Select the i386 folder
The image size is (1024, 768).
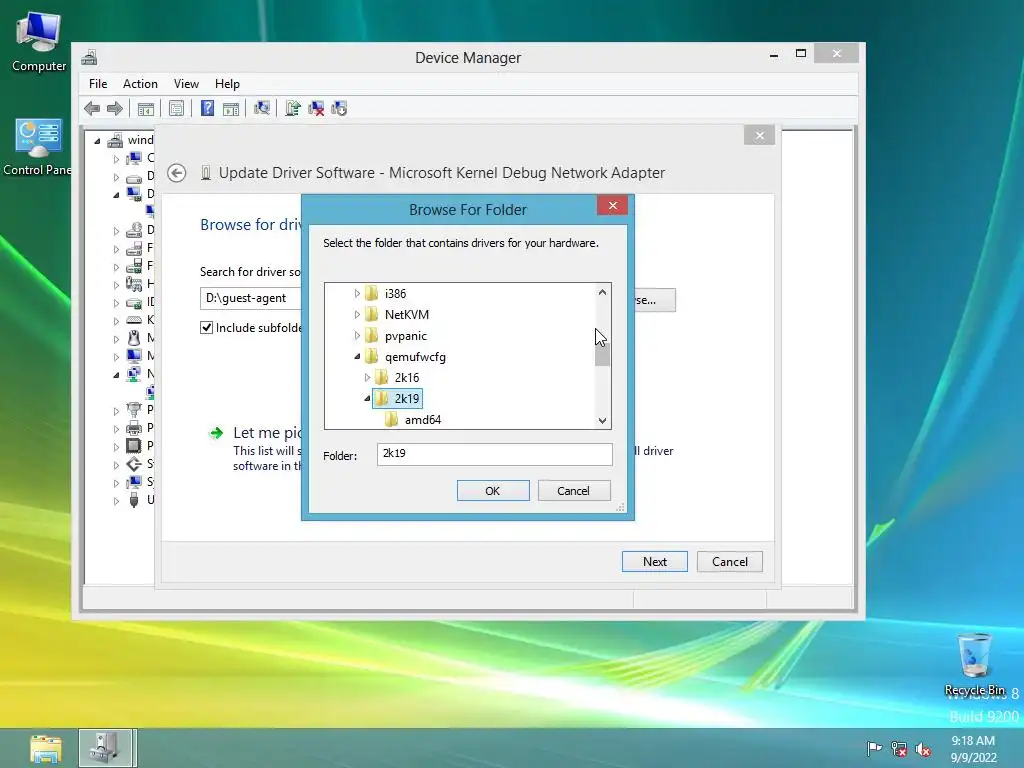tap(395, 294)
